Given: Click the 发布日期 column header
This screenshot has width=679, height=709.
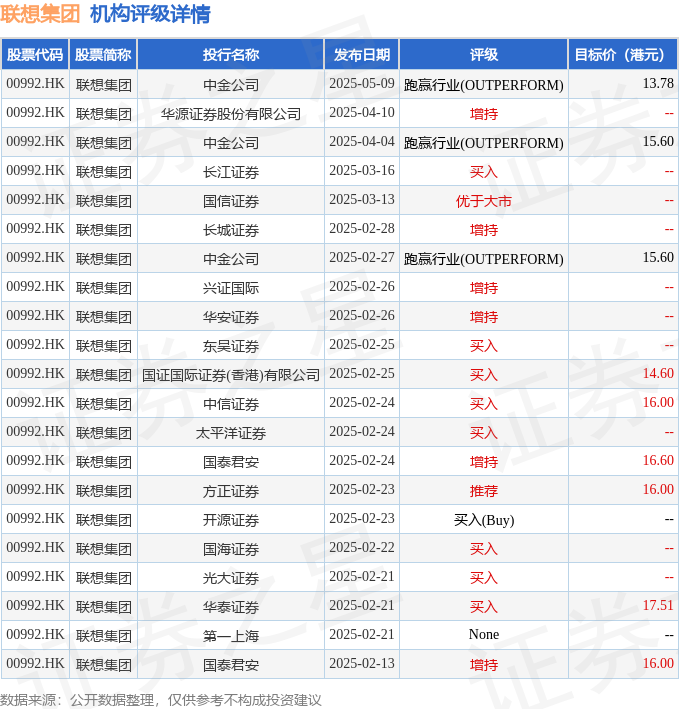Looking at the screenshot, I should 362,55.
